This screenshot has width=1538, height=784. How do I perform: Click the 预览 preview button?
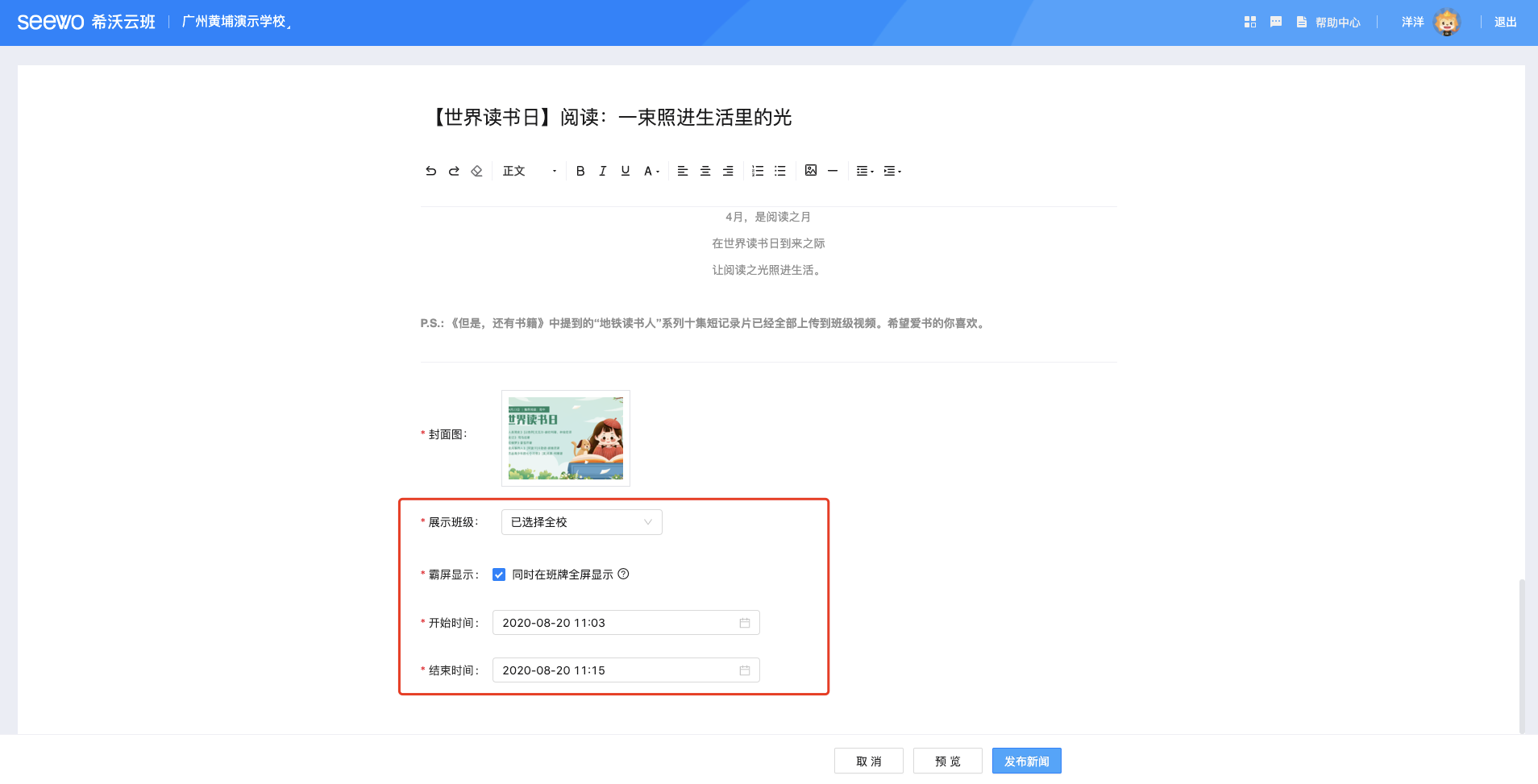(x=947, y=761)
